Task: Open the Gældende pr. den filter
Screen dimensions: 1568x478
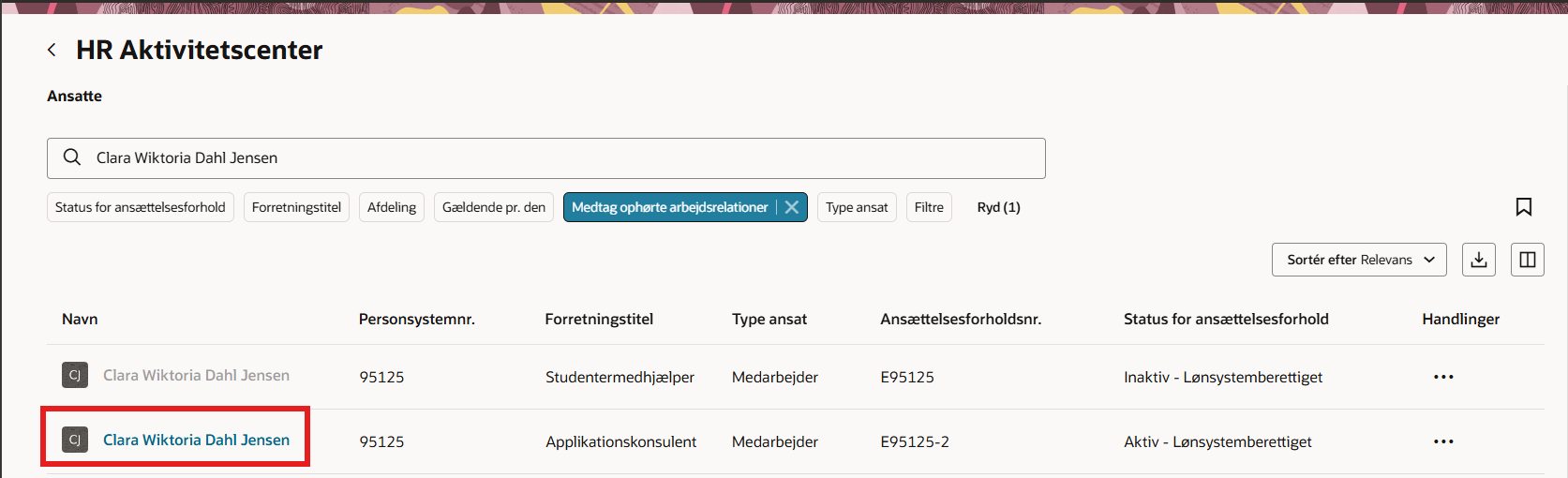Action: pos(494,207)
